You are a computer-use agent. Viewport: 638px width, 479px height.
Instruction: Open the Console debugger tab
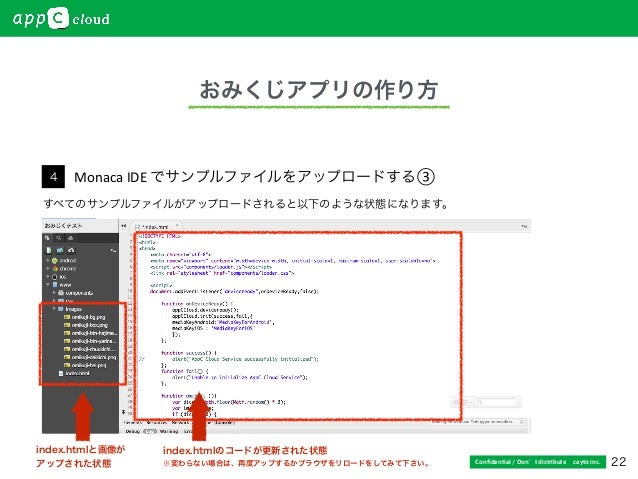[223, 423]
